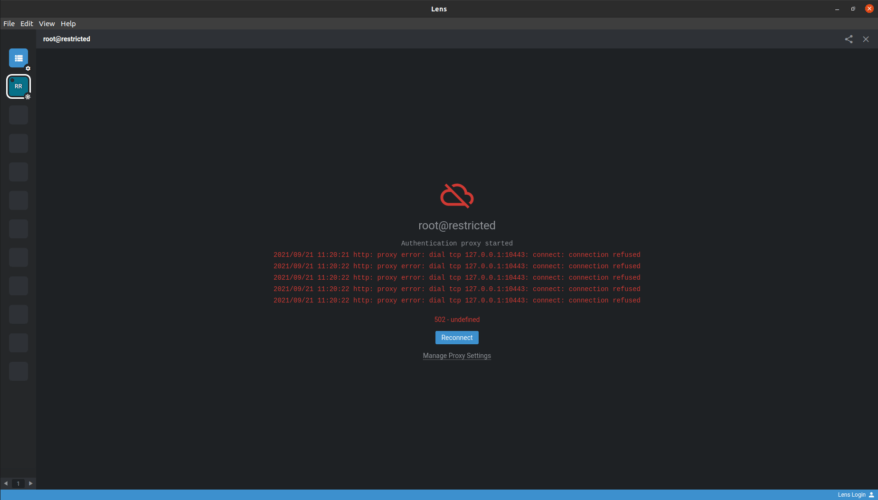Viewport: 878px width, 500px height.
Task: Close the root@restricted cluster view
Action: point(866,39)
